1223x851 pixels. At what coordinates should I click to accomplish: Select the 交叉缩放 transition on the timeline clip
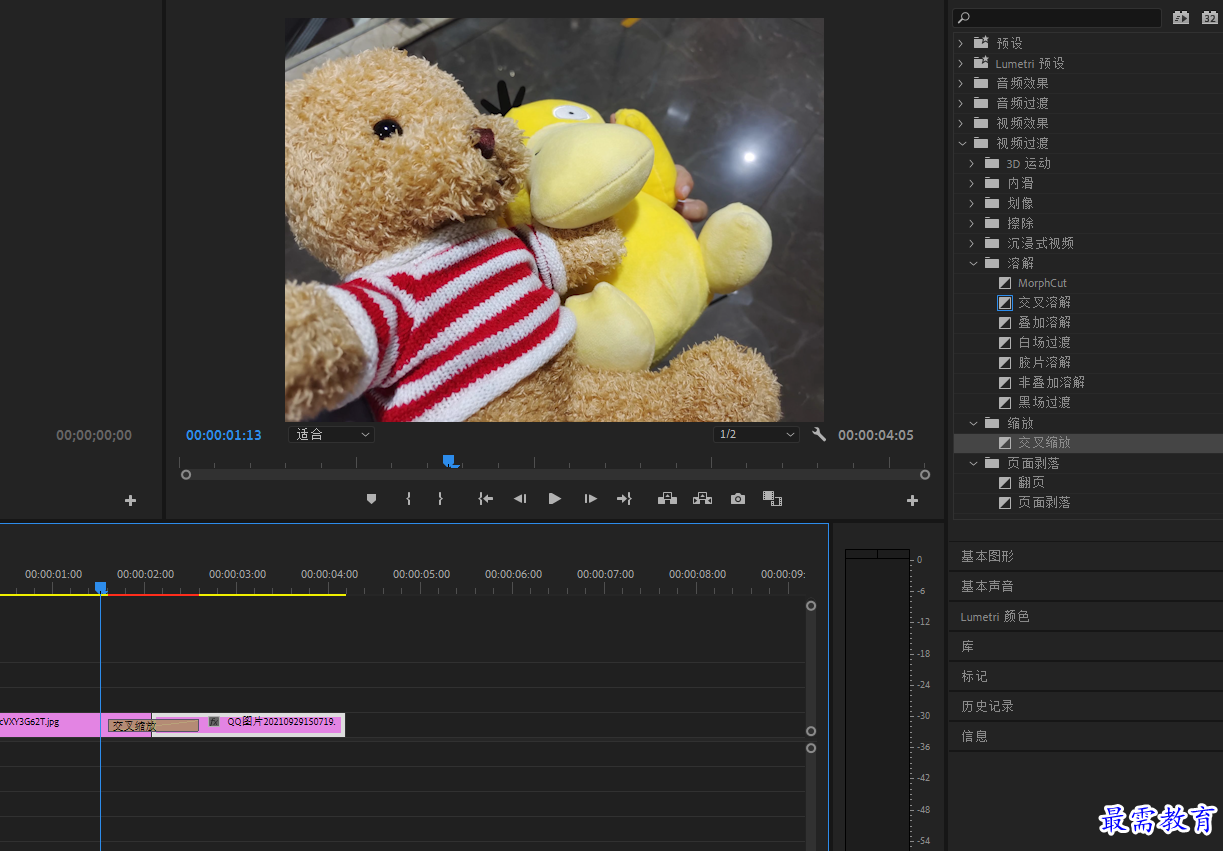[x=153, y=725]
